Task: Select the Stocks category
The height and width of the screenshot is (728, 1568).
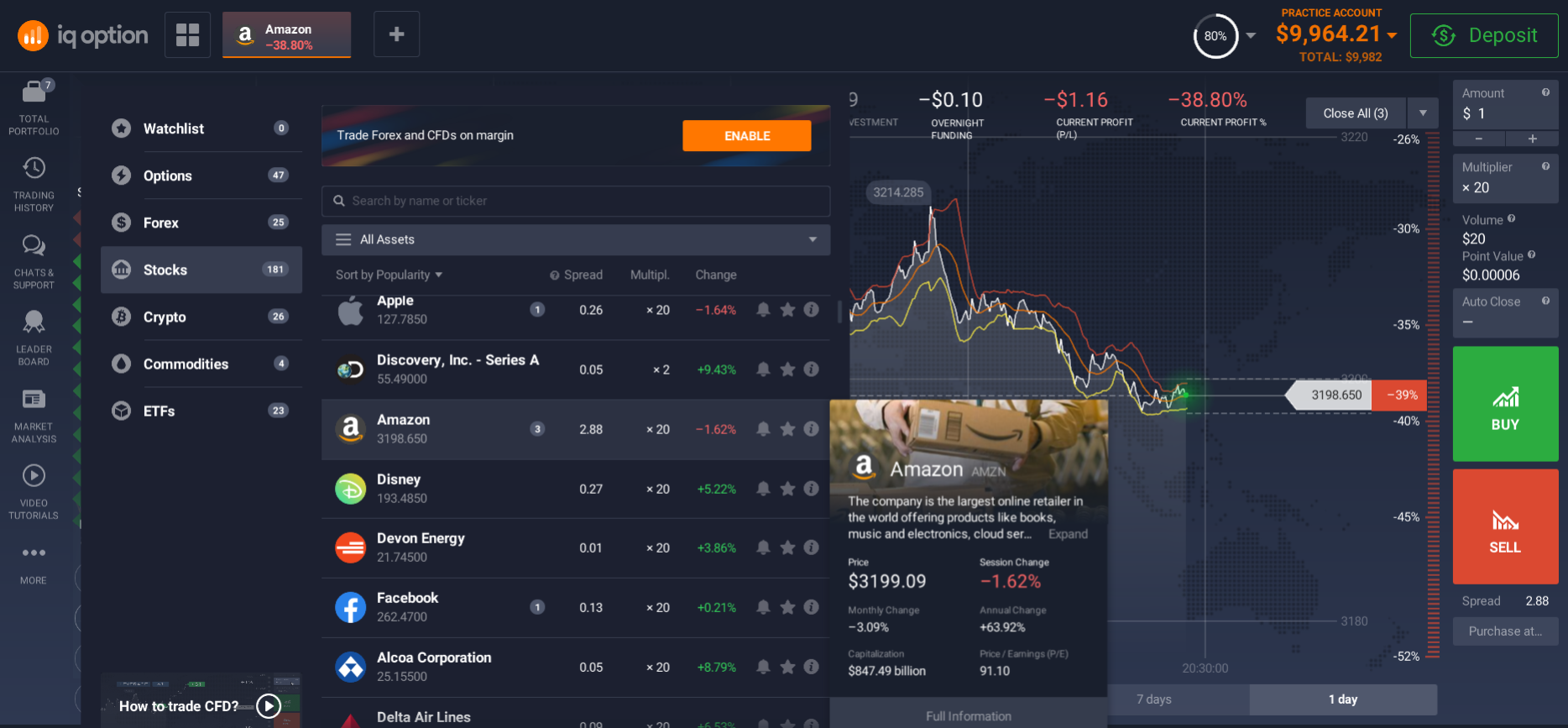Action: pos(201,270)
